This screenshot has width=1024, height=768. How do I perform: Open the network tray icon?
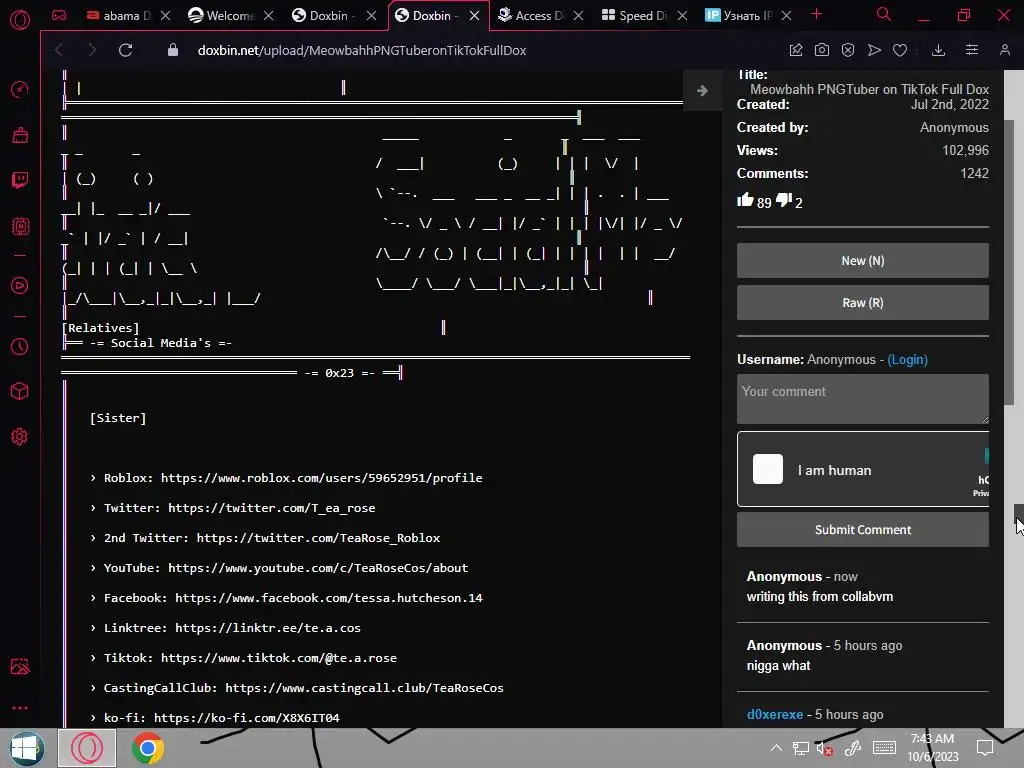(800, 748)
